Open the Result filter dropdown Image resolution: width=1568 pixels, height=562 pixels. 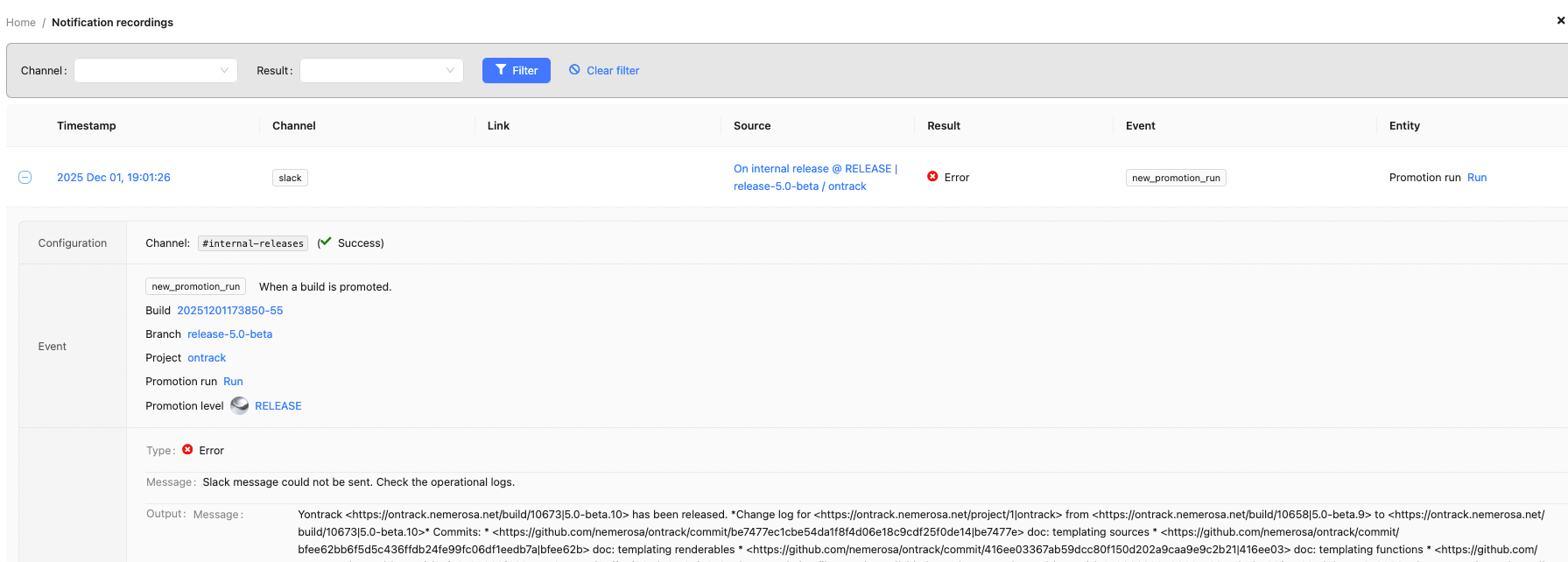click(382, 70)
